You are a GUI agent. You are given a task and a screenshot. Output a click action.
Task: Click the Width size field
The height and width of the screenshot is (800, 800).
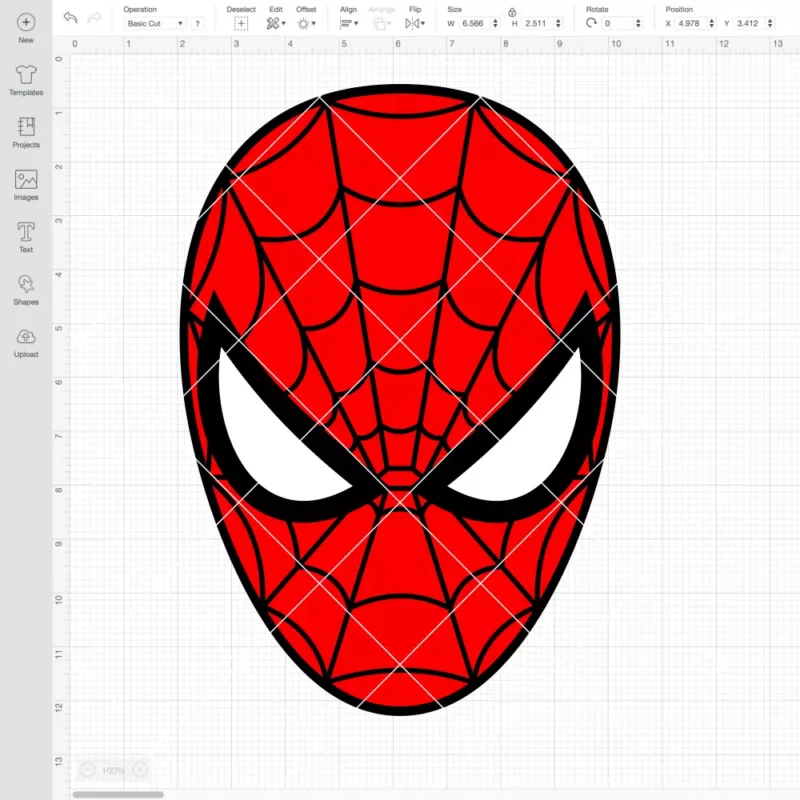(473, 23)
